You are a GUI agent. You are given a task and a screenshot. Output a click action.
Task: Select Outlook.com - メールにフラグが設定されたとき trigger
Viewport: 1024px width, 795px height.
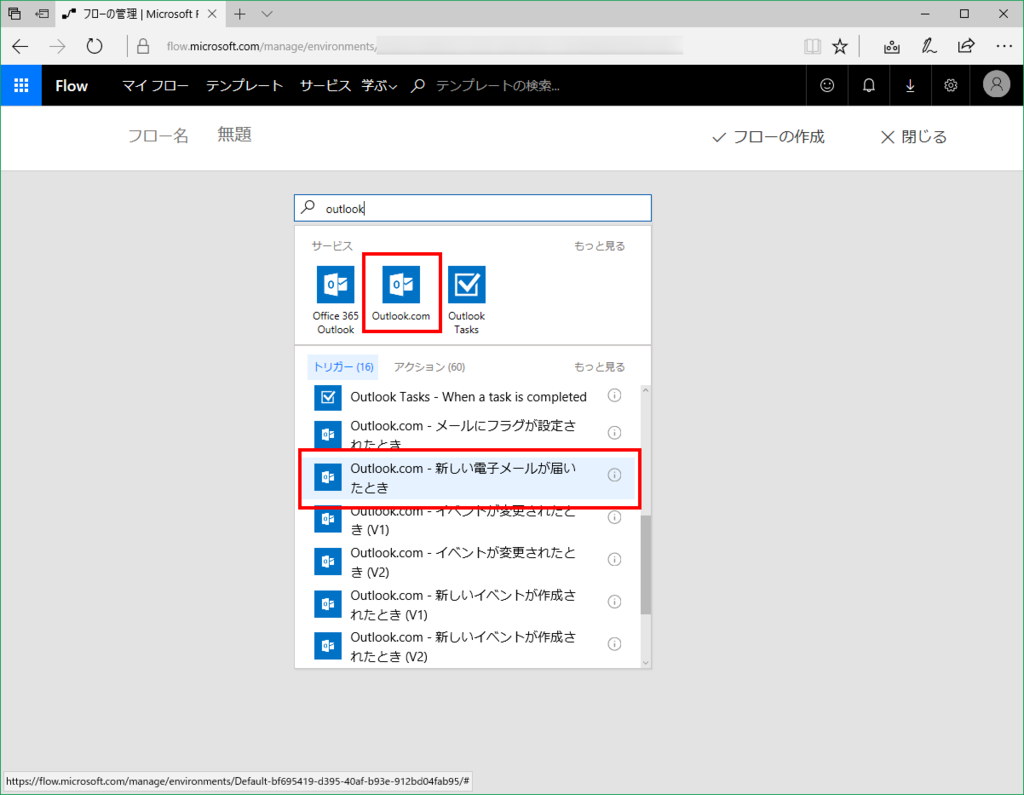[468, 432]
